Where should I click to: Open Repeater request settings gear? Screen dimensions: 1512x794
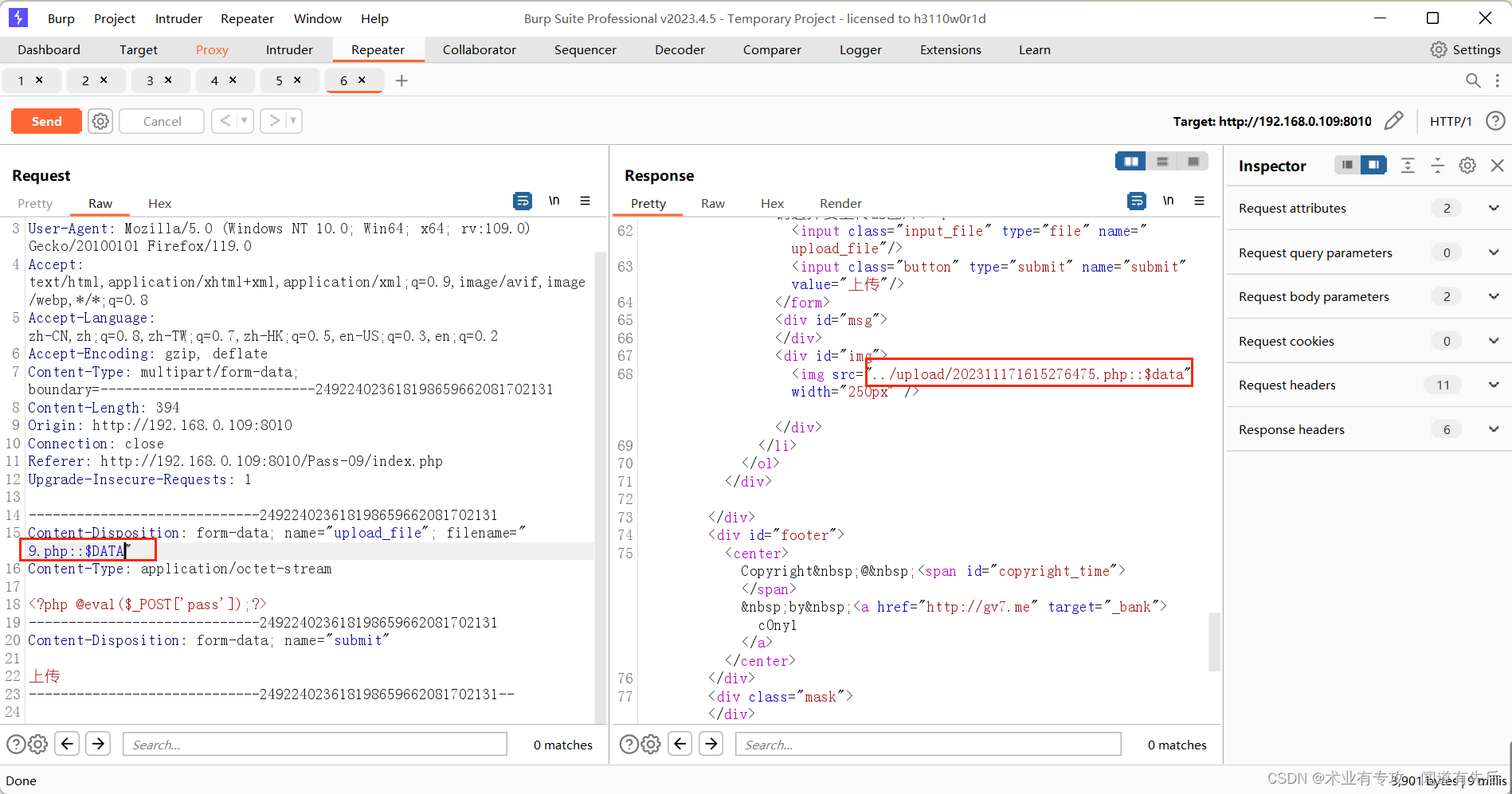(x=100, y=121)
